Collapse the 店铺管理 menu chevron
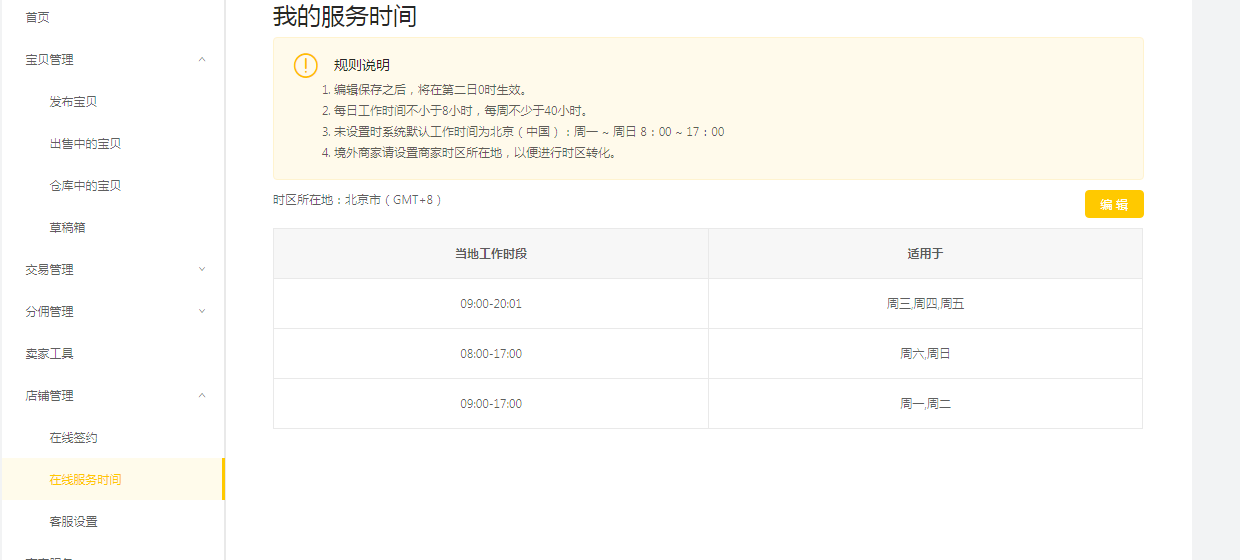This screenshot has width=1240, height=560. (202, 396)
